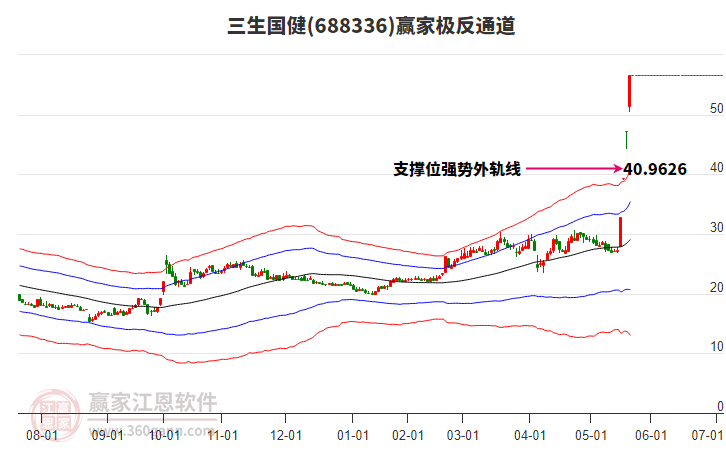Click the 50 price axis label

click(x=716, y=108)
